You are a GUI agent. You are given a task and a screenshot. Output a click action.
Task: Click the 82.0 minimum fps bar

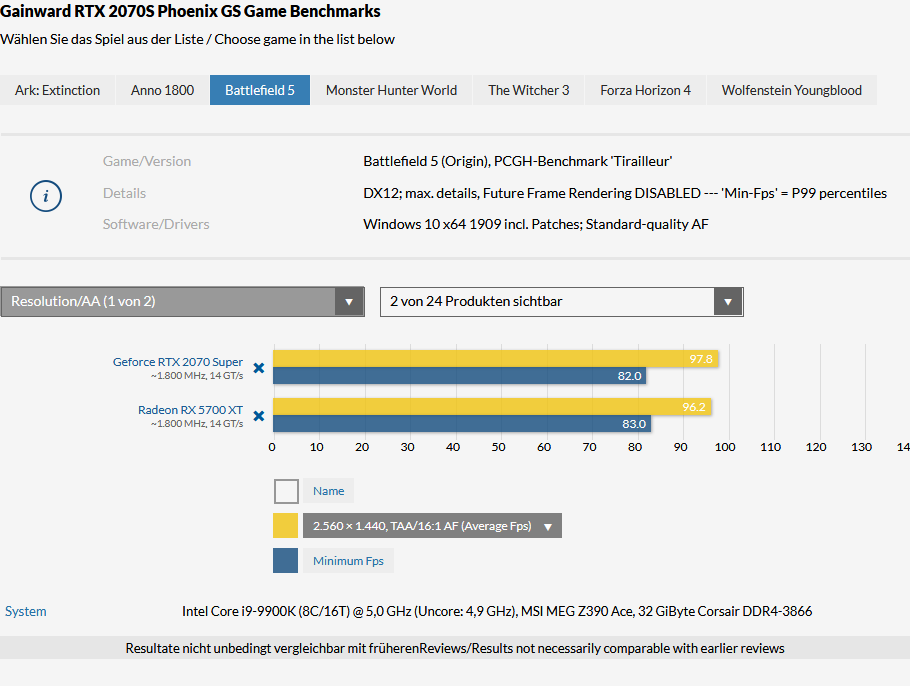[x=460, y=376]
